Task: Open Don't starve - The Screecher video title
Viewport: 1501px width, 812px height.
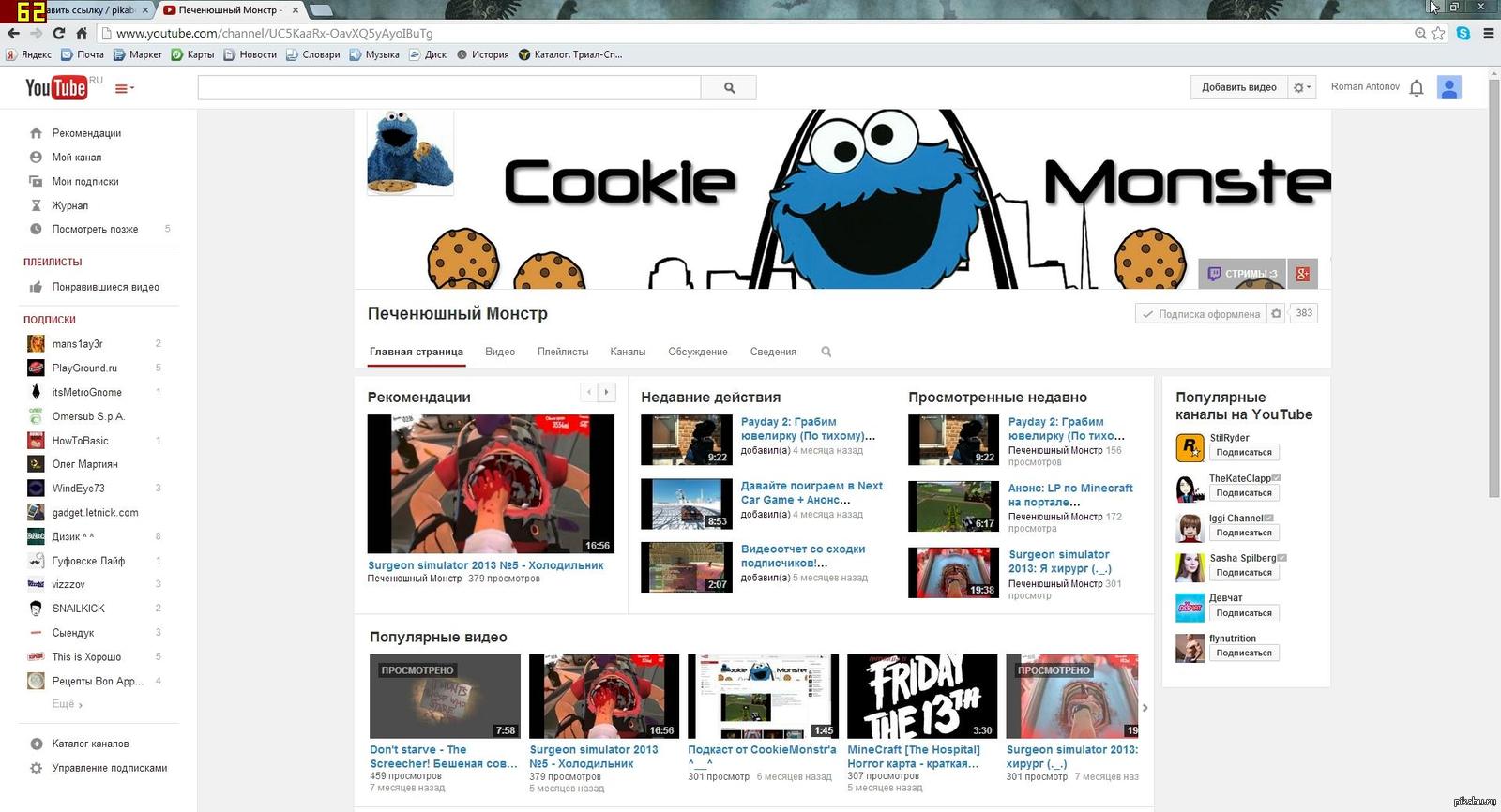Action: [x=443, y=757]
